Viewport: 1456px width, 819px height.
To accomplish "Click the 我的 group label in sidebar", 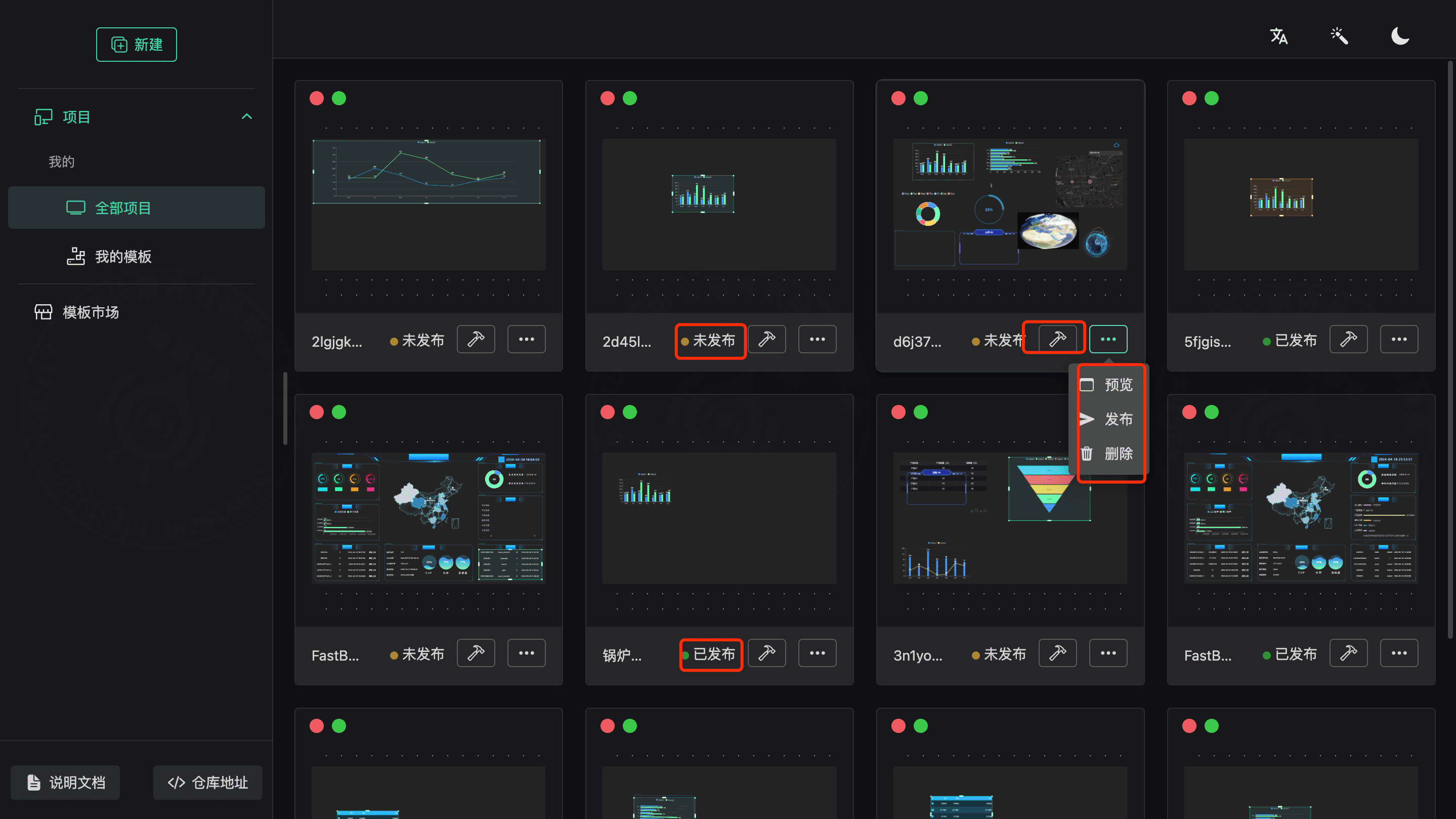I will pyautogui.click(x=62, y=162).
